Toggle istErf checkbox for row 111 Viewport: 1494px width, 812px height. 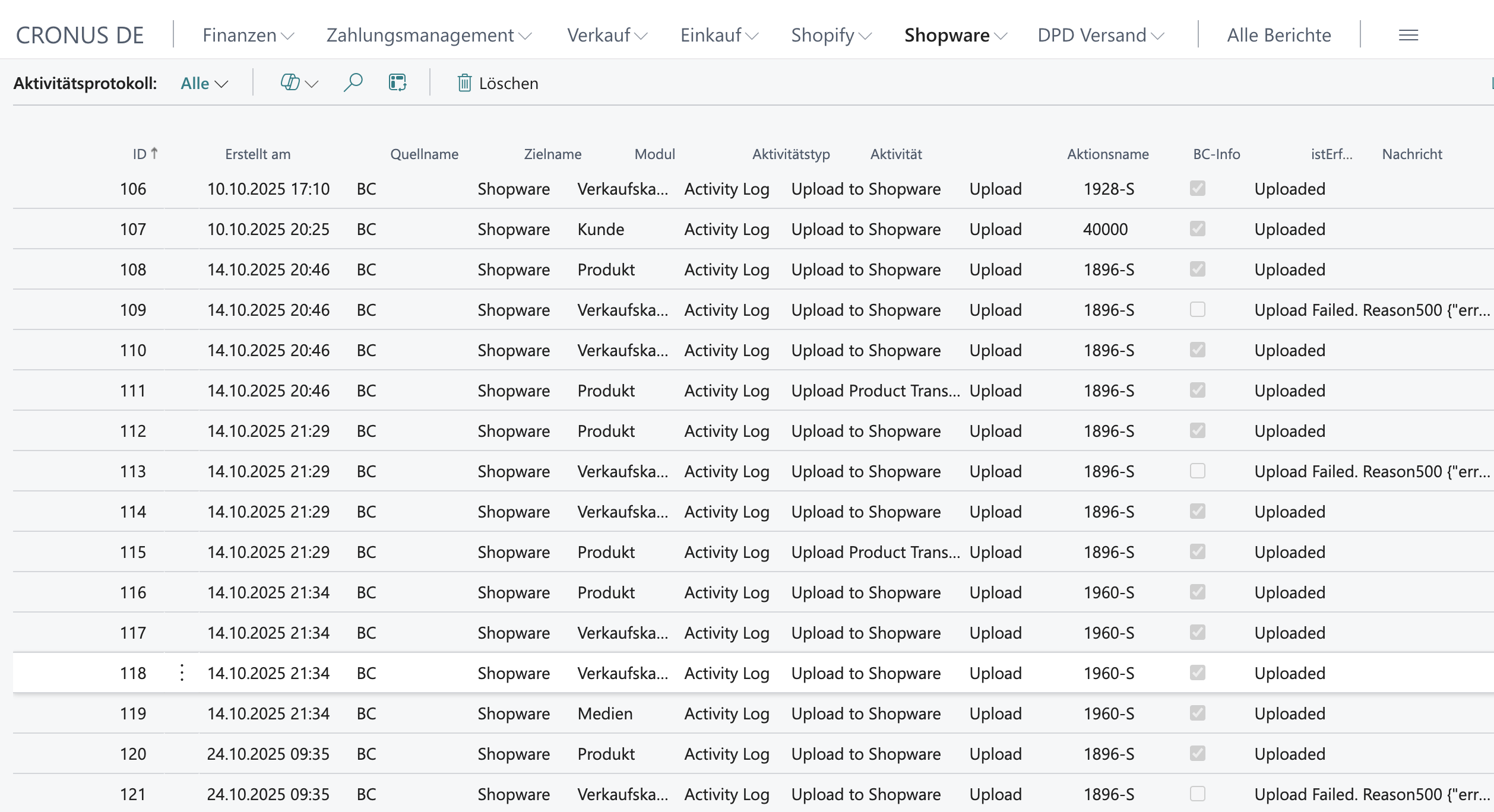coord(1198,390)
